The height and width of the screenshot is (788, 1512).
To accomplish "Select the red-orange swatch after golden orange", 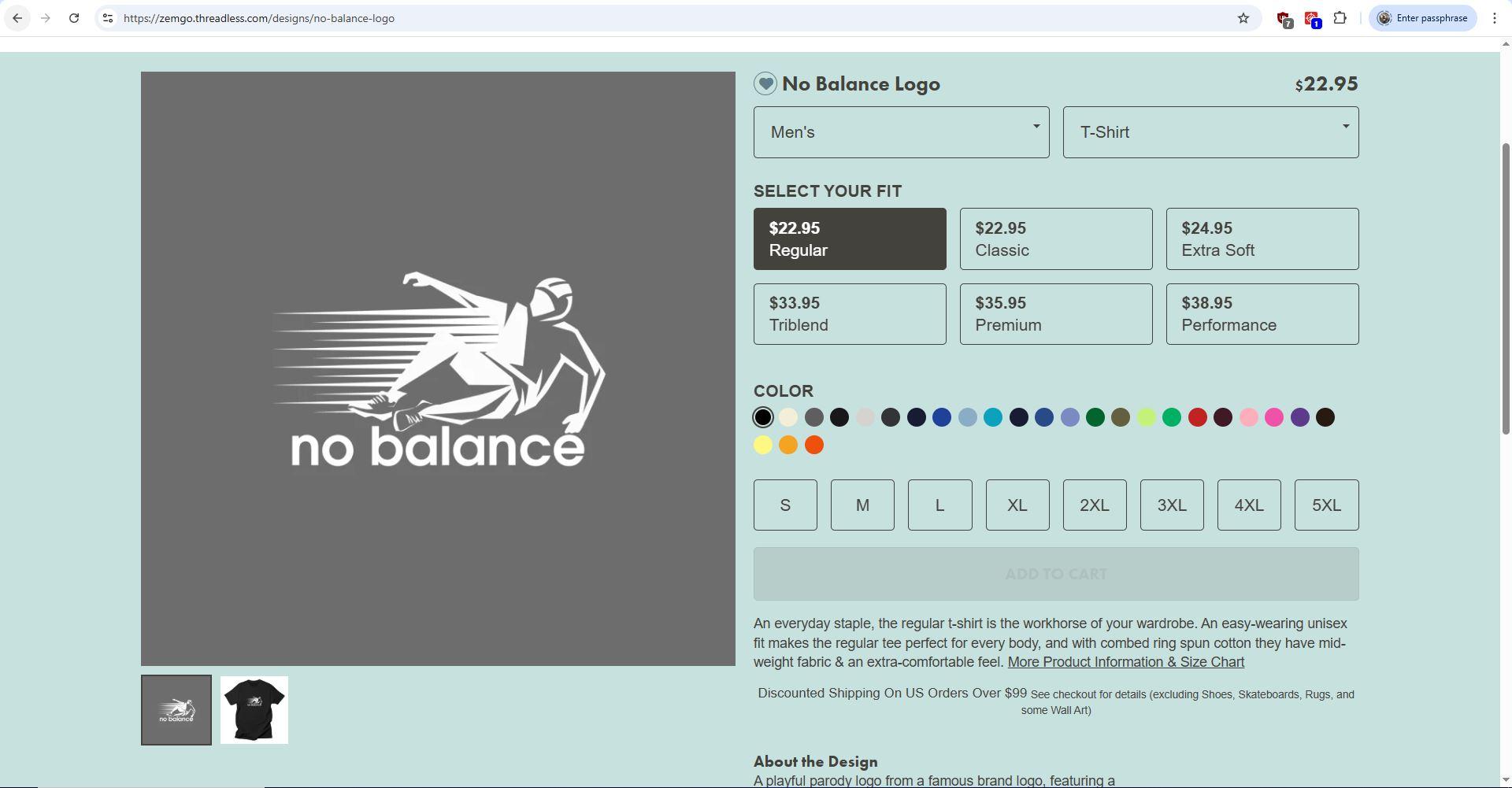I will coord(814,445).
